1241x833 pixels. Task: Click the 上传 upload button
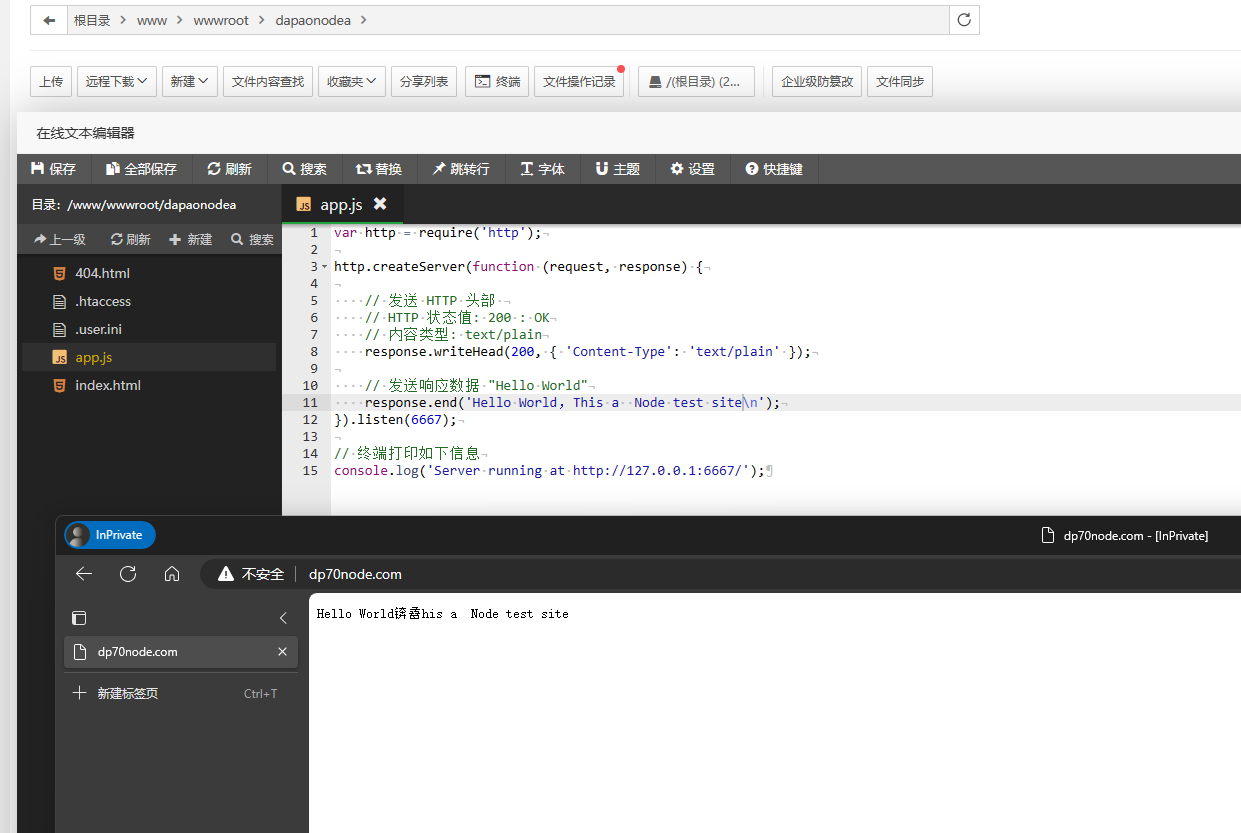(x=51, y=82)
